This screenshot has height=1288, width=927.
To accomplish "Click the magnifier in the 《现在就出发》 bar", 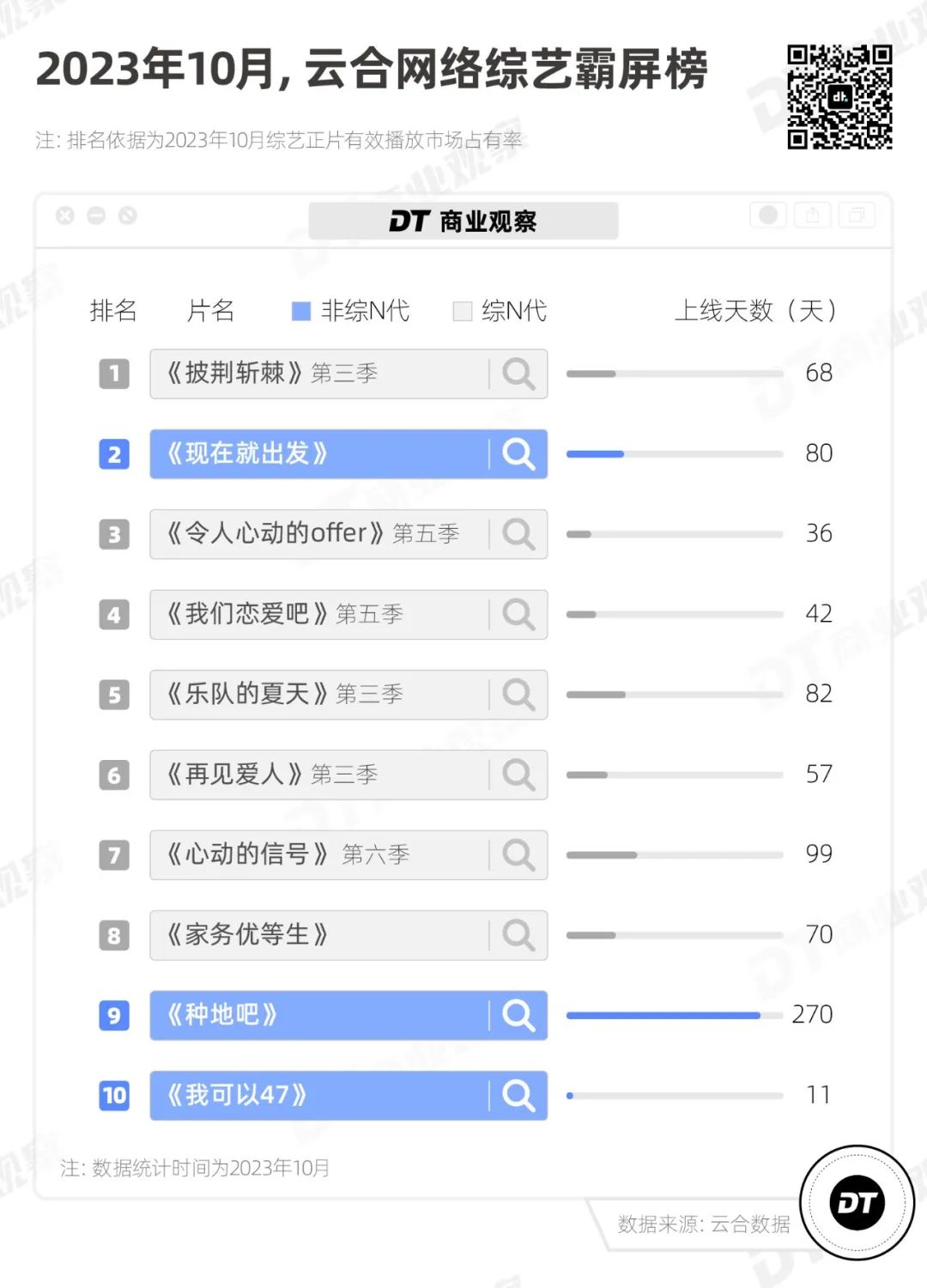I will point(518,453).
